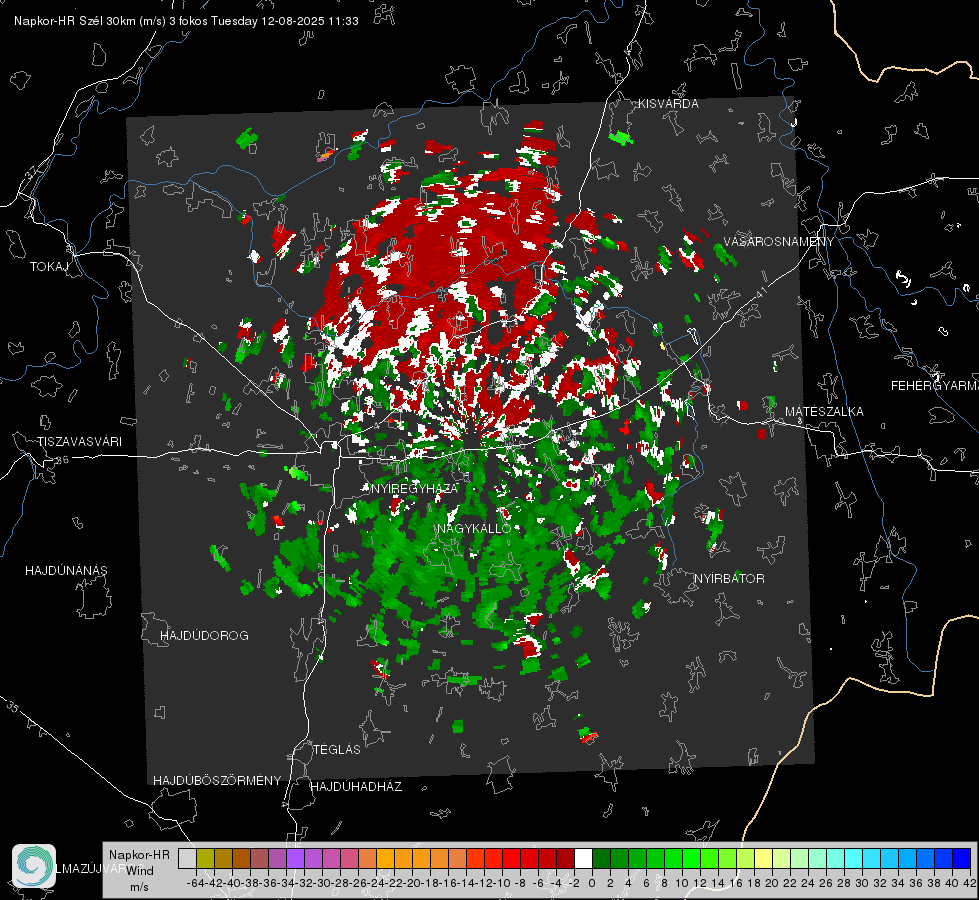This screenshot has height=900, width=979.
Task: Select the NYÍREGYHÁZA city label
Action: click(415, 488)
